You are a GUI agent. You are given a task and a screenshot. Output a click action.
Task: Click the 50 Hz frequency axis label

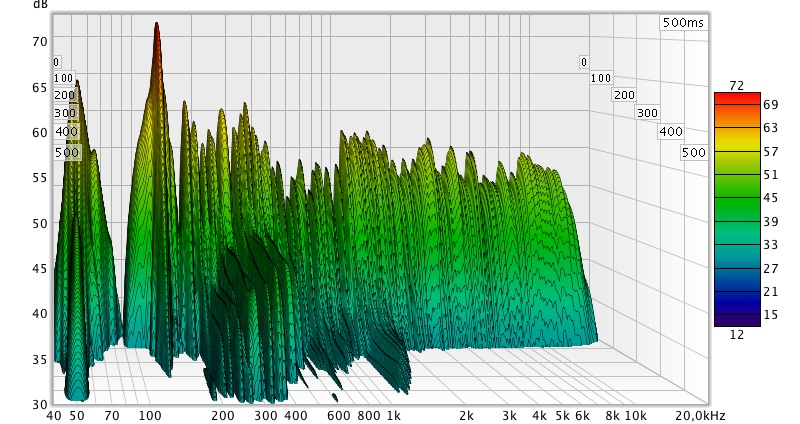tap(77, 416)
